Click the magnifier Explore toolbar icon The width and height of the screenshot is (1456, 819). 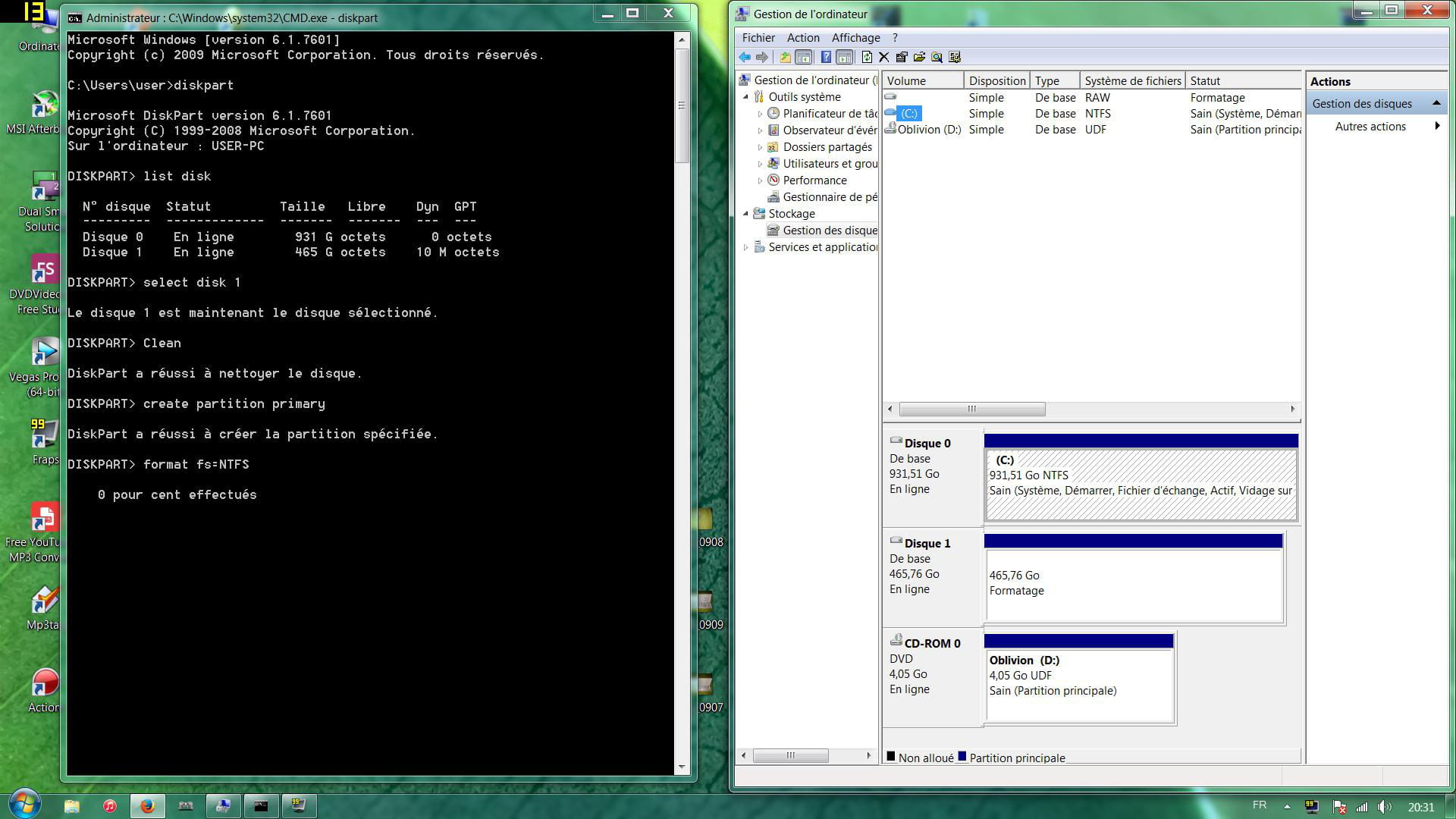point(937,57)
